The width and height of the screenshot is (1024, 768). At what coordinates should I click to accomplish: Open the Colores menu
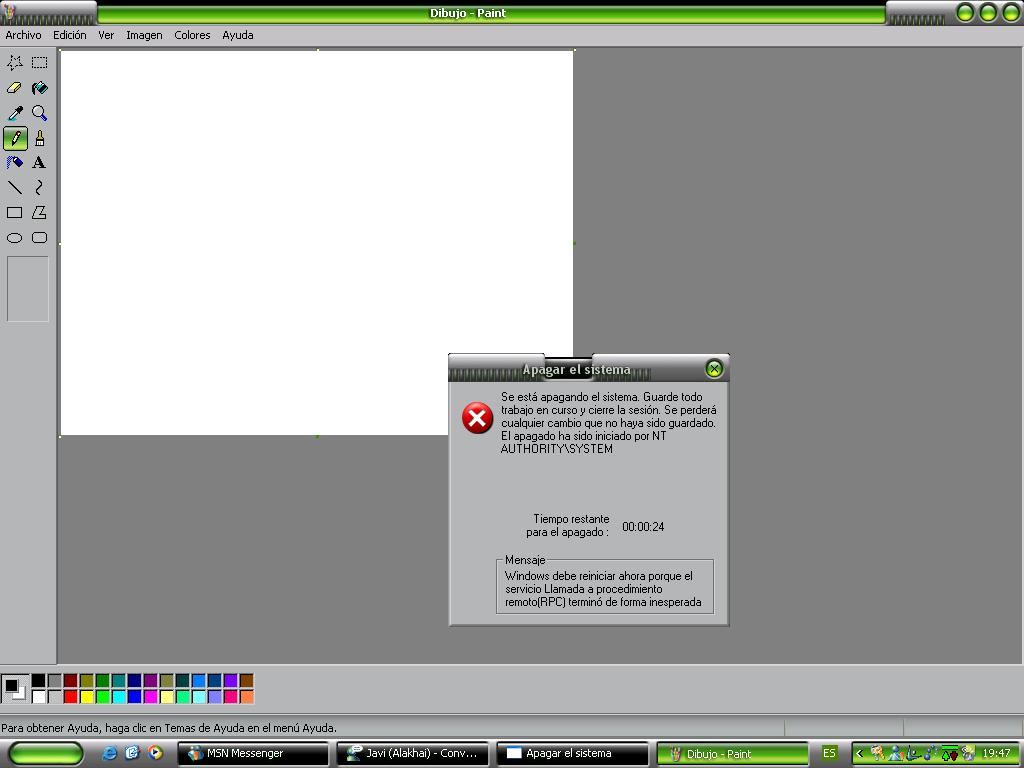coord(192,35)
